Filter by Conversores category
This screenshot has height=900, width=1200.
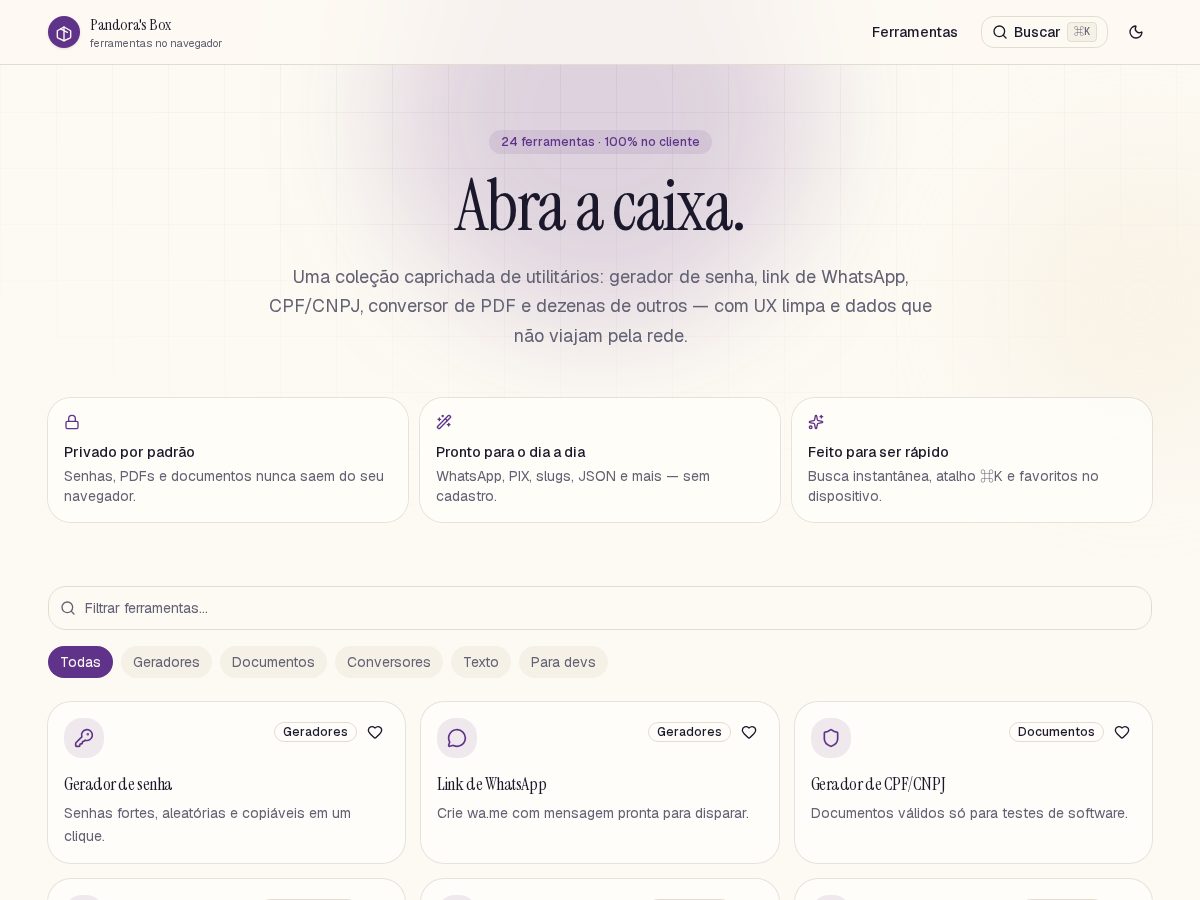389,662
